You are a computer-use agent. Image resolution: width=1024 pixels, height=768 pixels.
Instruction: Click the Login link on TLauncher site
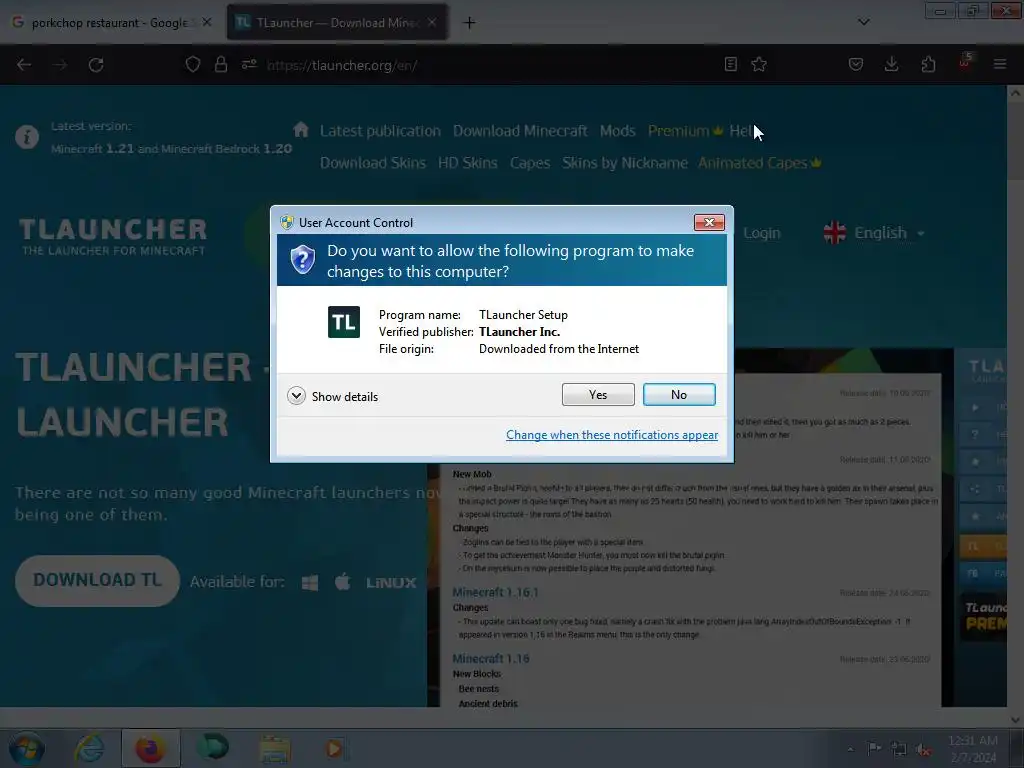coord(761,233)
